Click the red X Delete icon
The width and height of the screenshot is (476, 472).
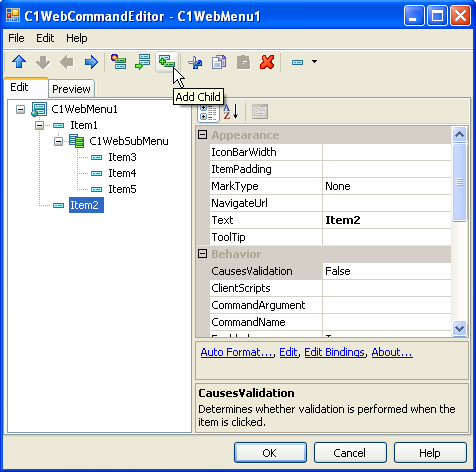(x=267, y=62)
